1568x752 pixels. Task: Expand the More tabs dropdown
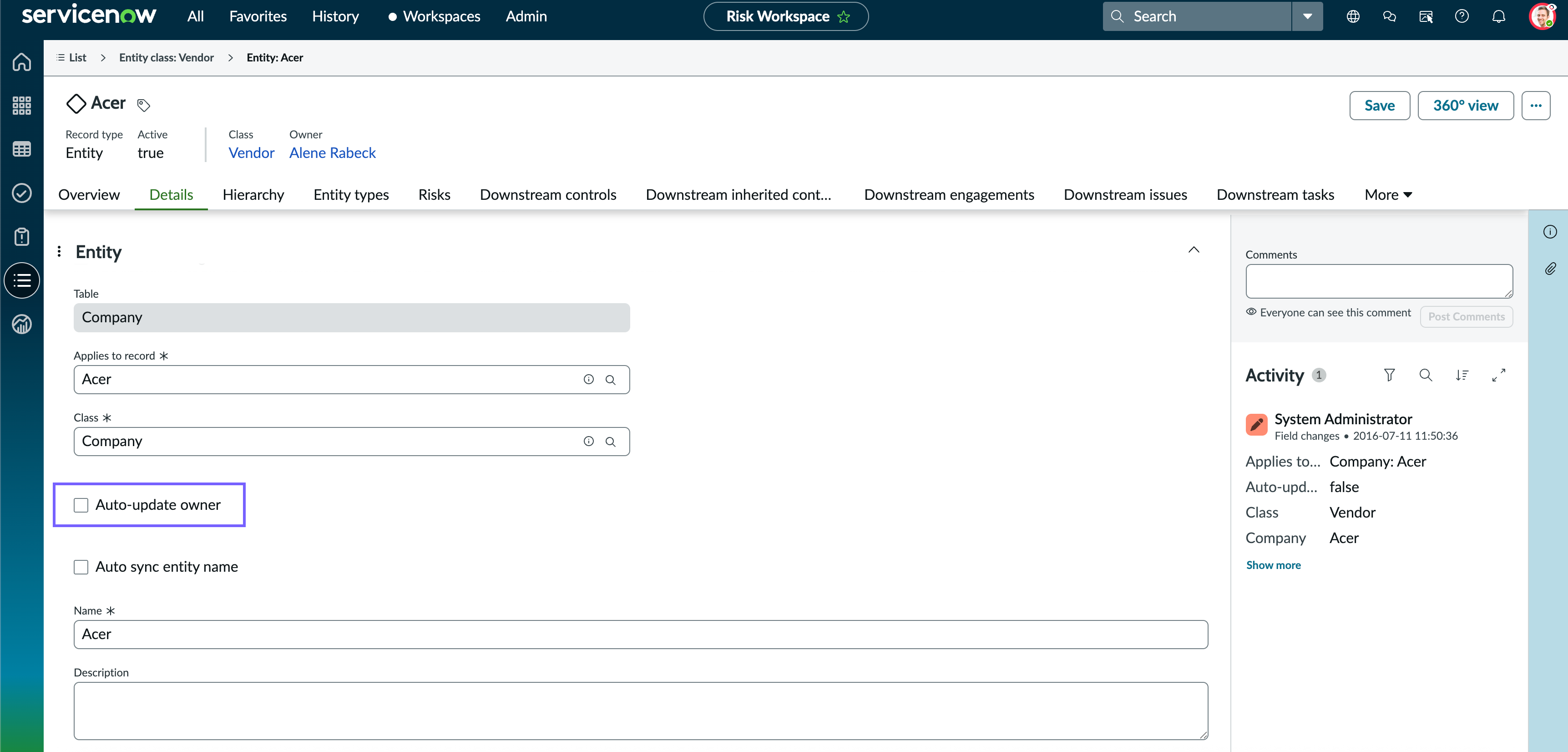click(x=1388, y=195)
